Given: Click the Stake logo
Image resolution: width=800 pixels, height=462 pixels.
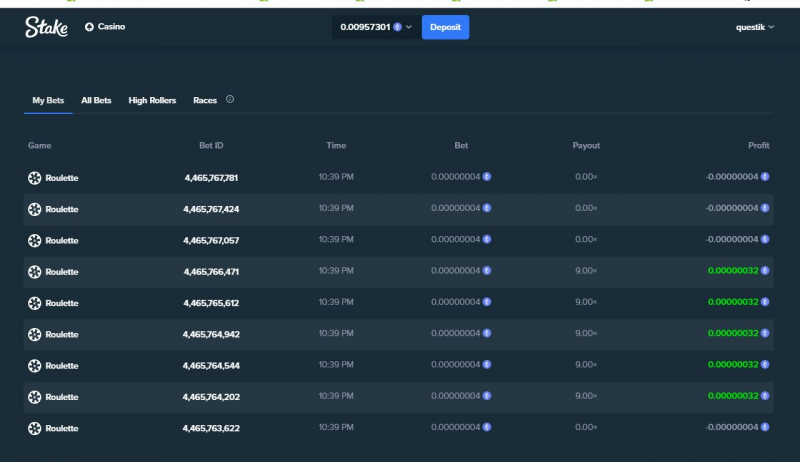Looking at the screenshot, I should point(46,27).
